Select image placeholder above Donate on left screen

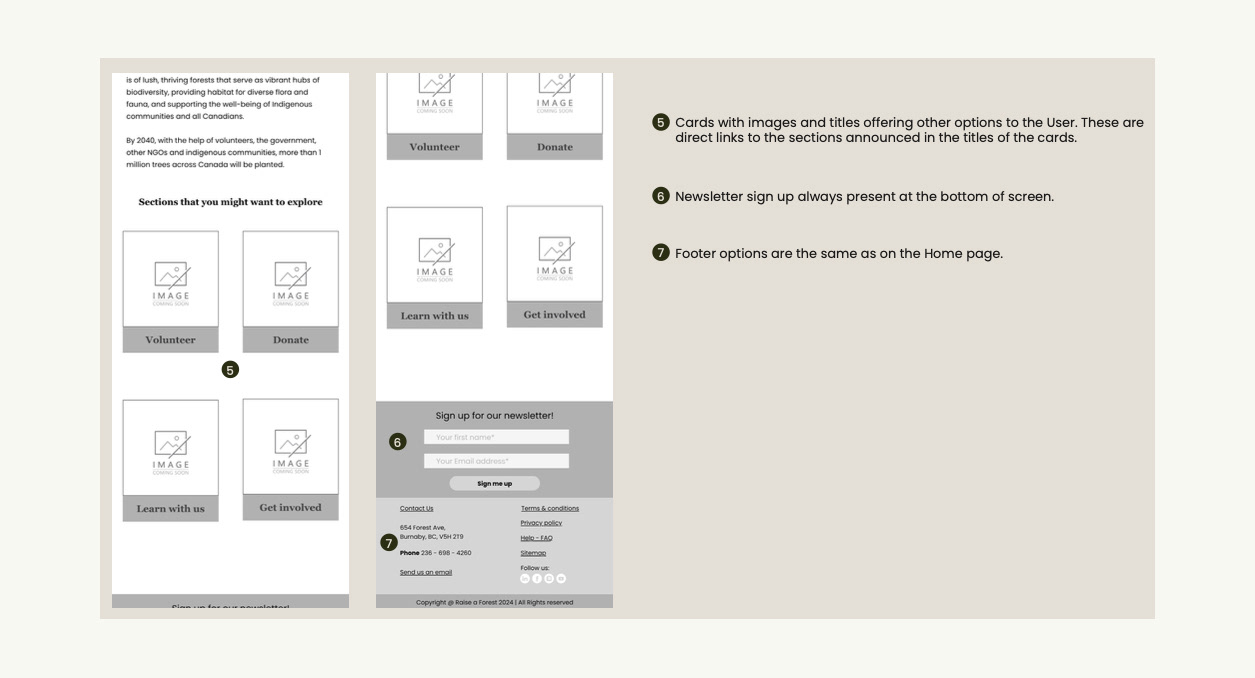(290, 279)
